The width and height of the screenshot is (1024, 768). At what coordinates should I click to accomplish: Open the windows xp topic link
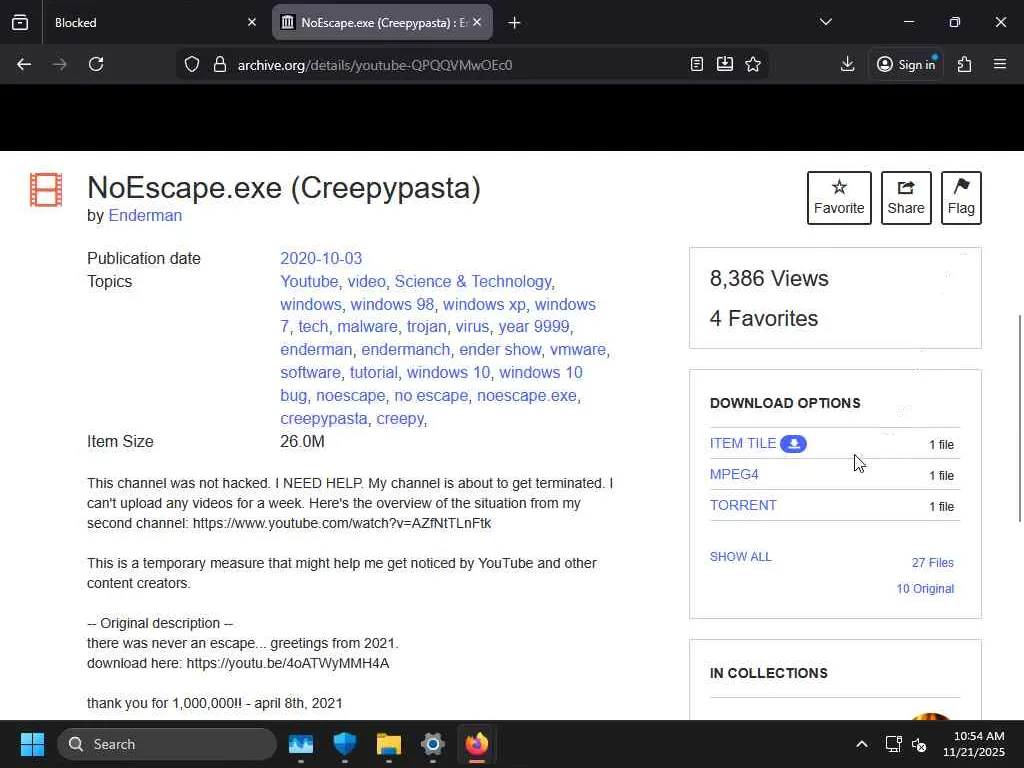(x=484, y=304)
